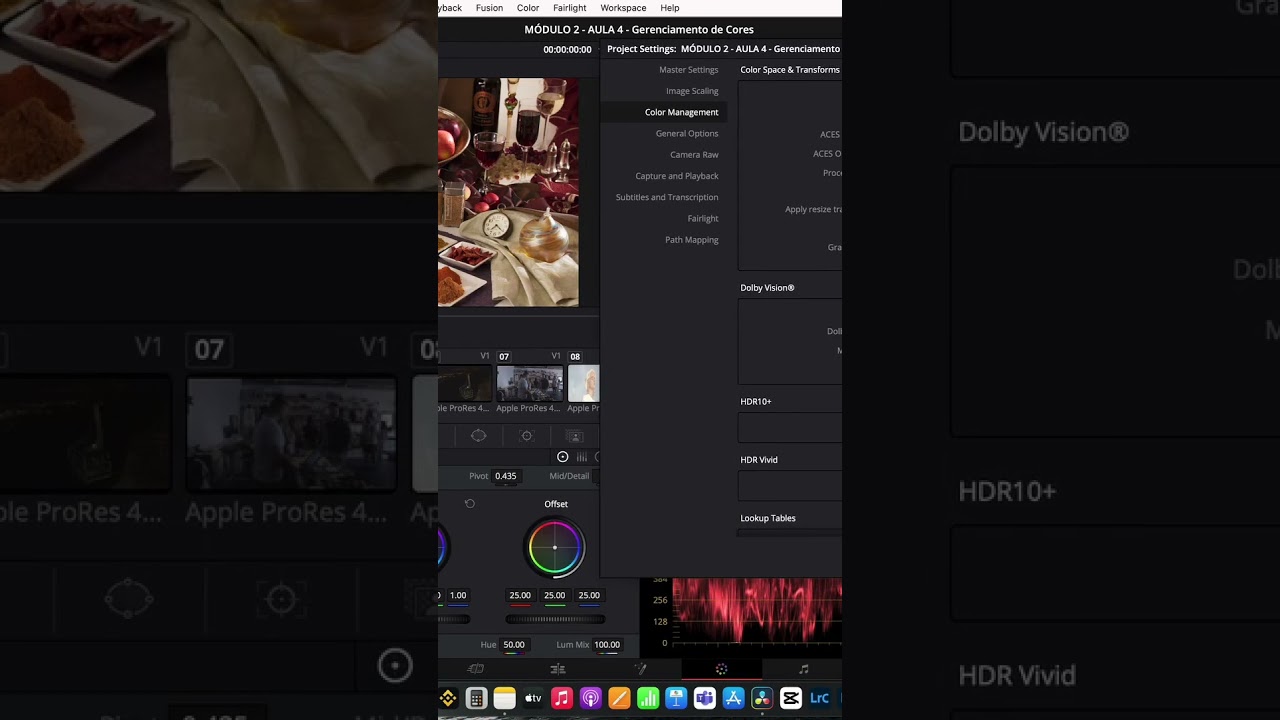This screenshot has width=1280, height=720.
Task: Click Offset red value 25.00
Action: click(520, 595)
